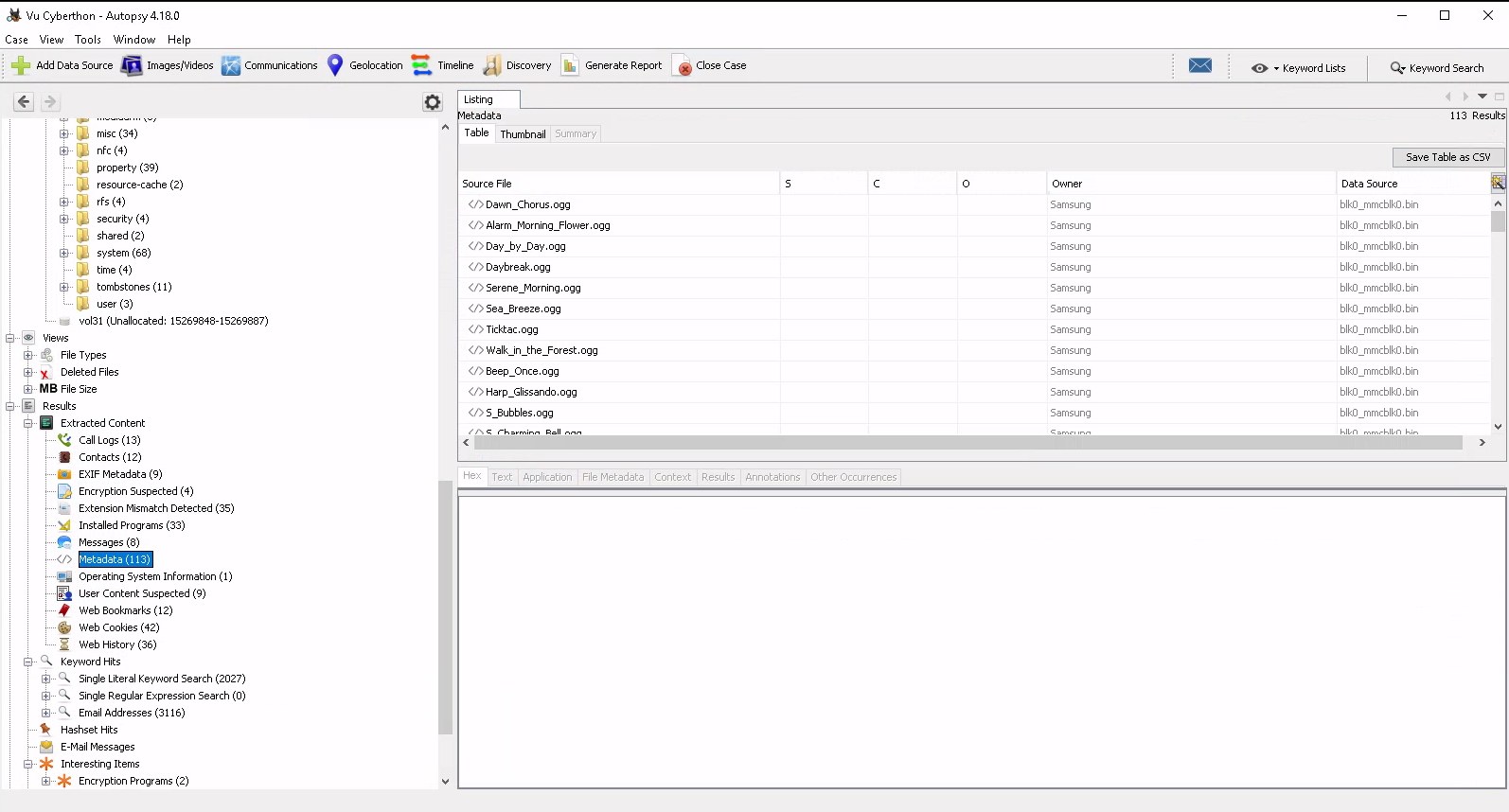Open the Timeline tool icon

pos(421,65)
